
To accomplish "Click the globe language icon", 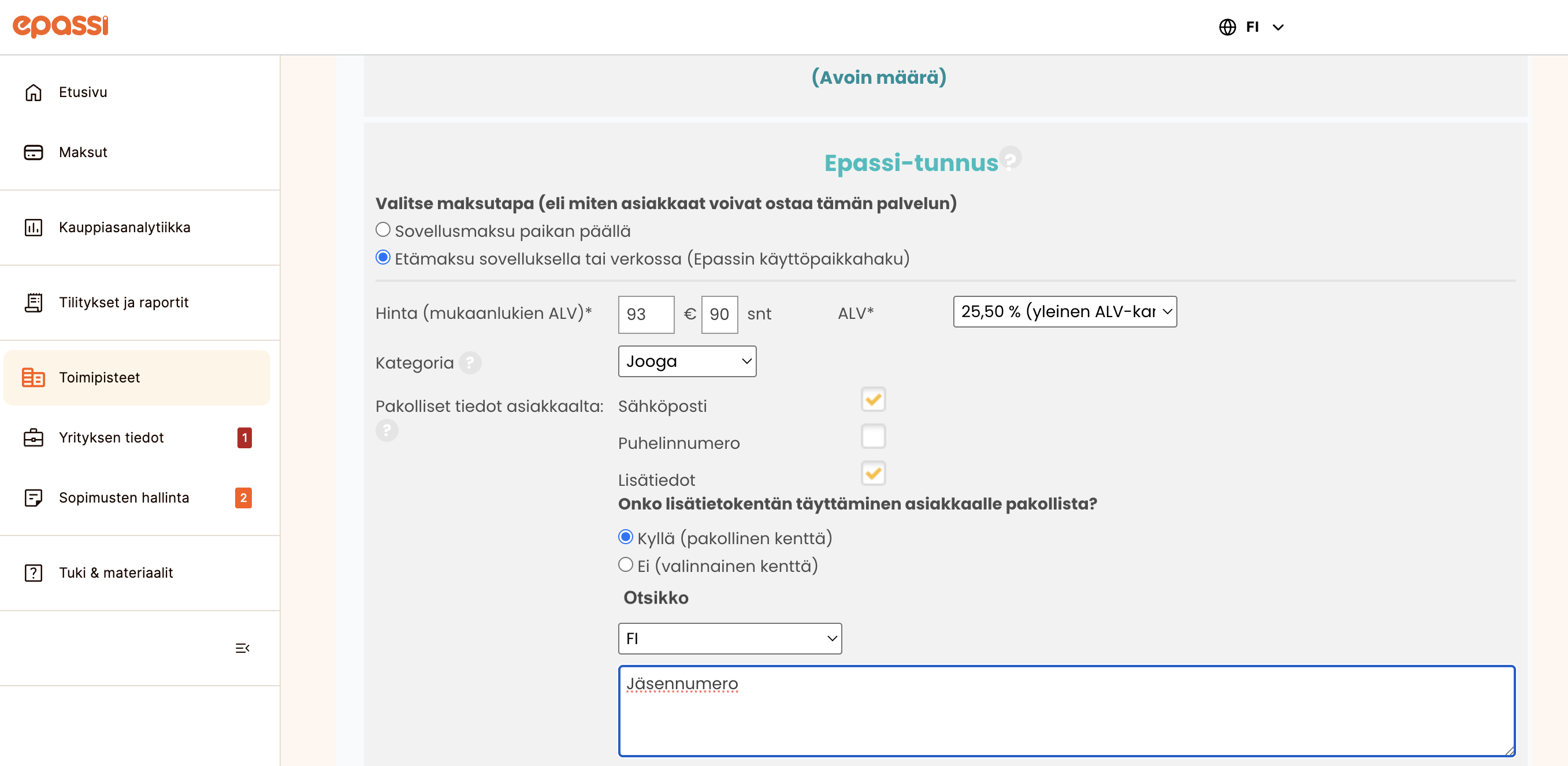I will 1227,27.
